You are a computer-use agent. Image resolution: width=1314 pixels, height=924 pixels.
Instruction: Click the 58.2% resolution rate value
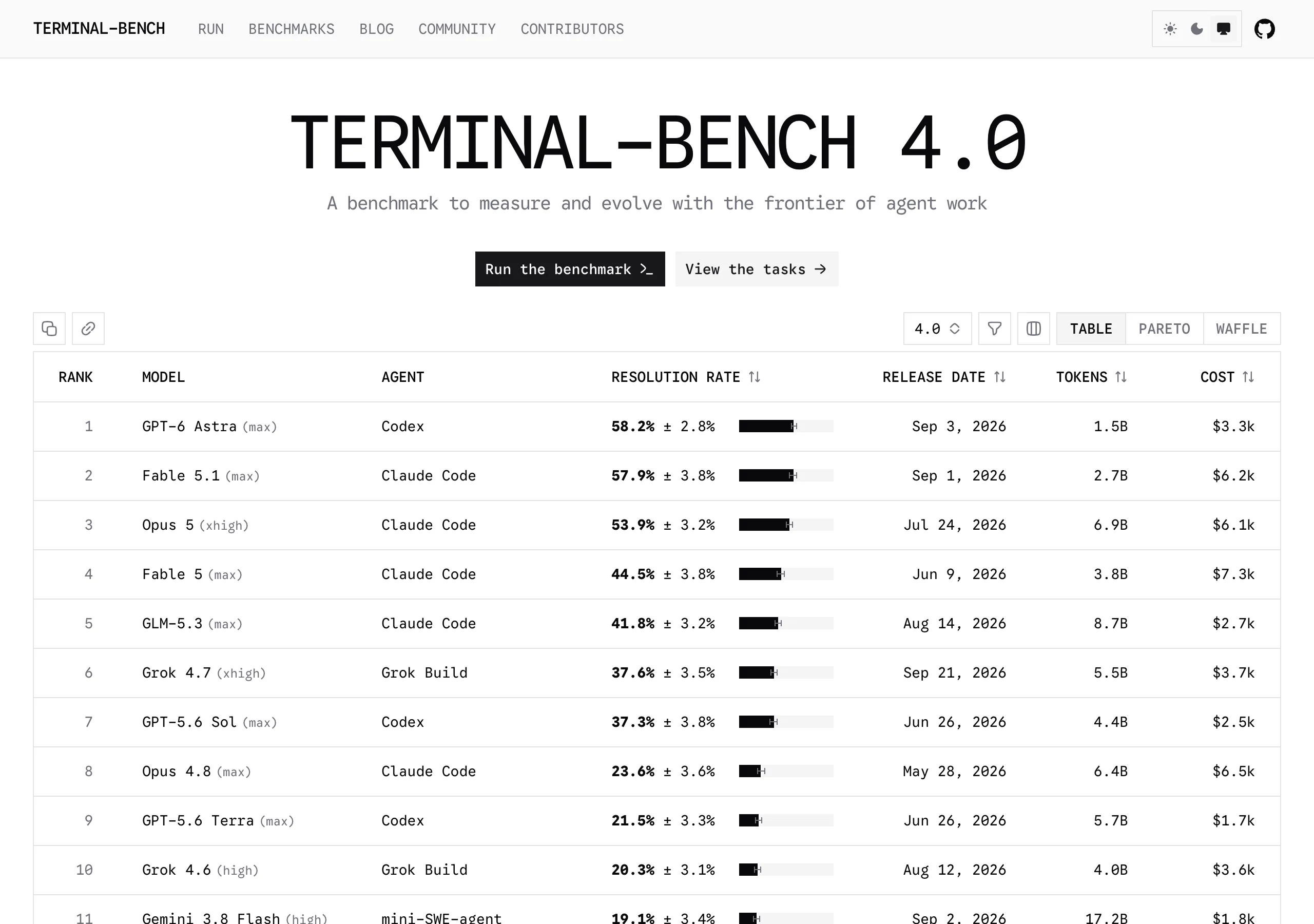[633, 427]
